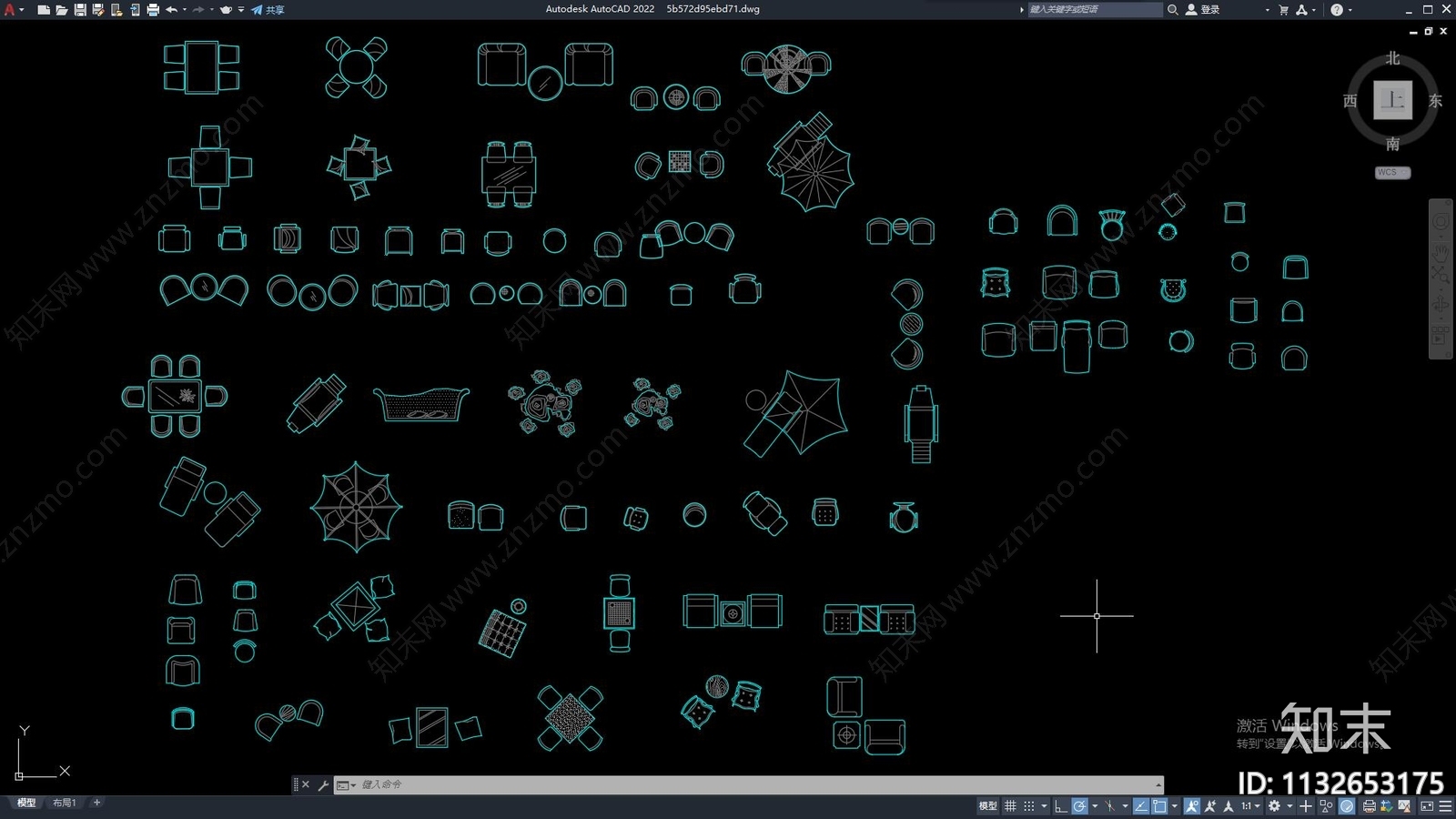Open the Help question mark icon
The height and width of the screenshot is (819, 1456).
(x=1337, y=10)
